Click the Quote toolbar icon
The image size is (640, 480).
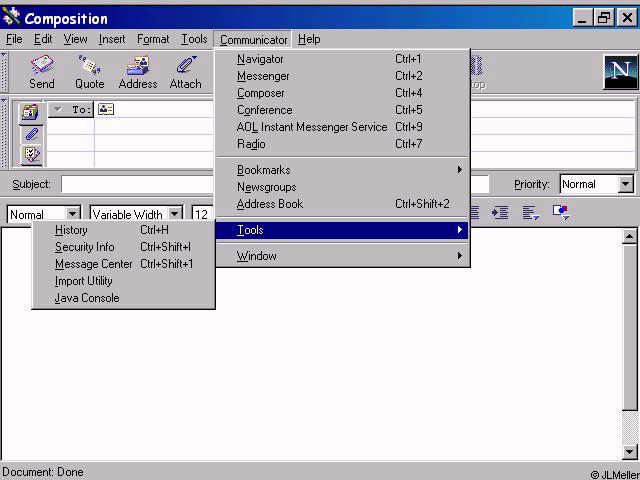pyautogui.click(x=89, y=72)
